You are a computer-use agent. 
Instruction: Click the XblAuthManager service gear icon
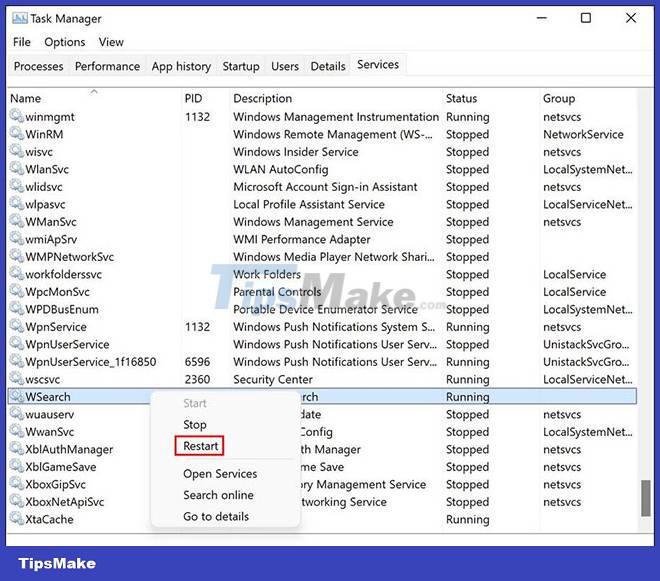click(x=17, y=448)
